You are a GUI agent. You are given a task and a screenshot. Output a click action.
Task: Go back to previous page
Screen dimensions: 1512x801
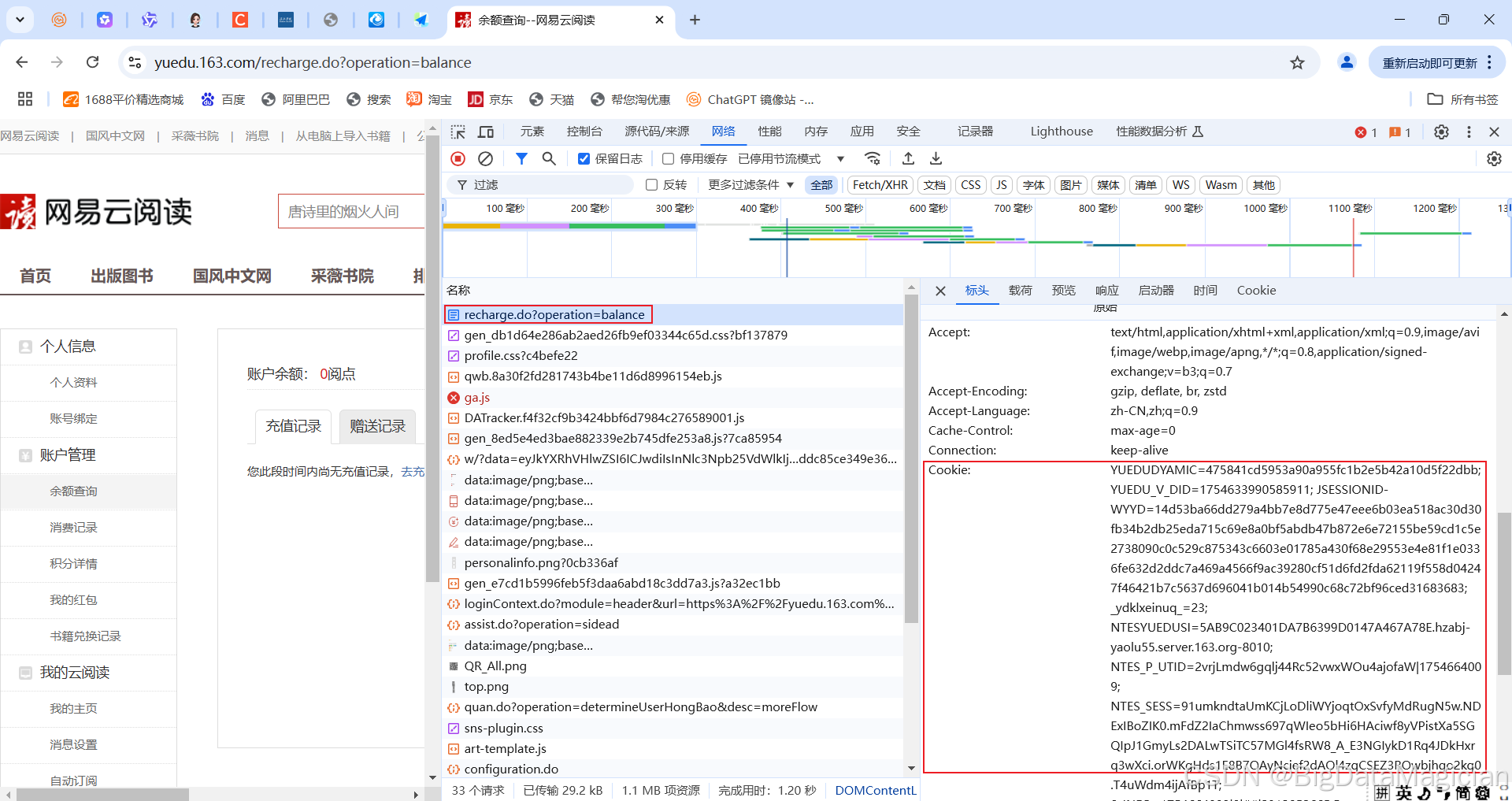pos(22,62)
